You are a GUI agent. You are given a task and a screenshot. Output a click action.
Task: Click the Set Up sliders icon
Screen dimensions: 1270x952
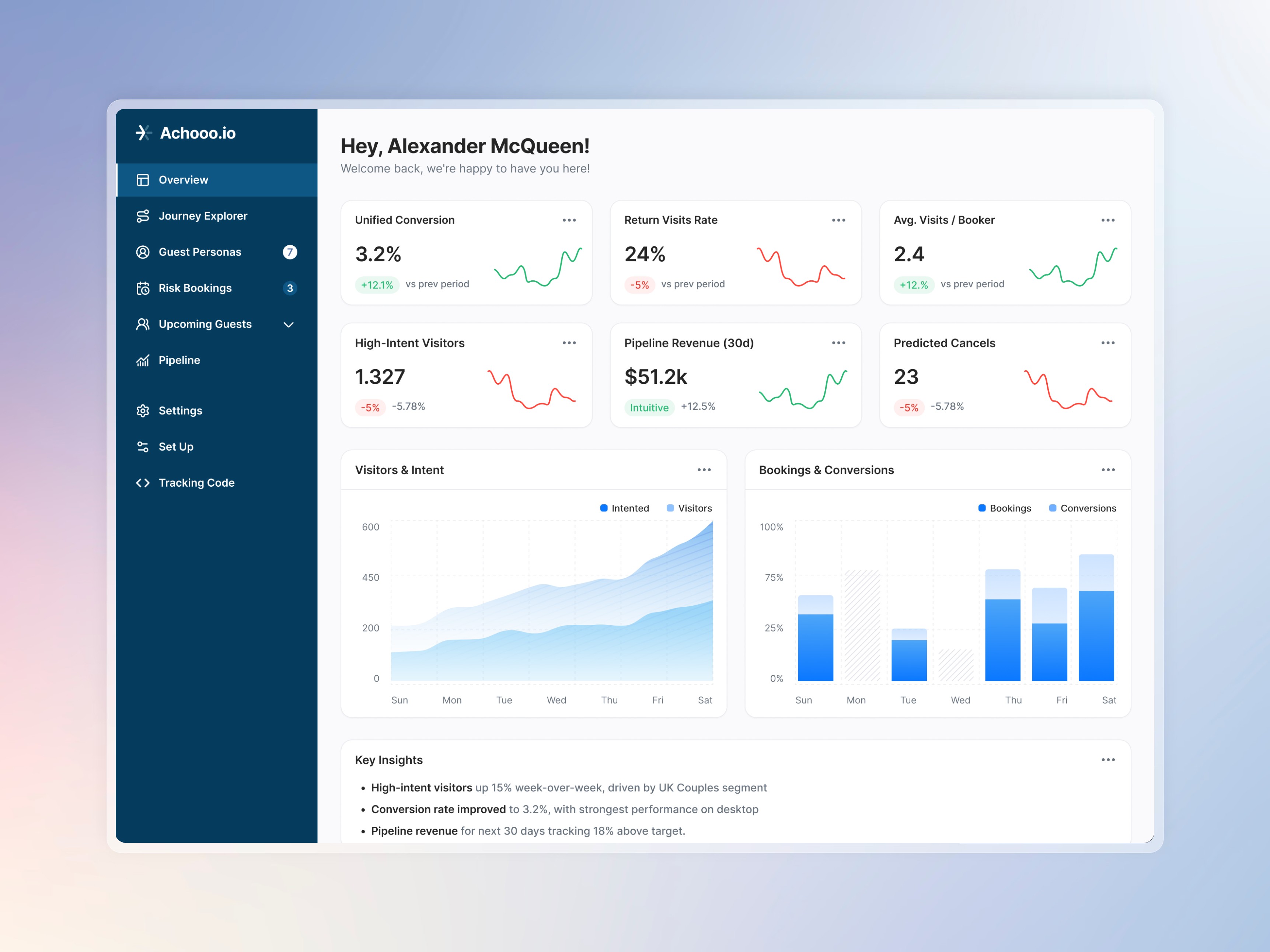tap(142, 447)
